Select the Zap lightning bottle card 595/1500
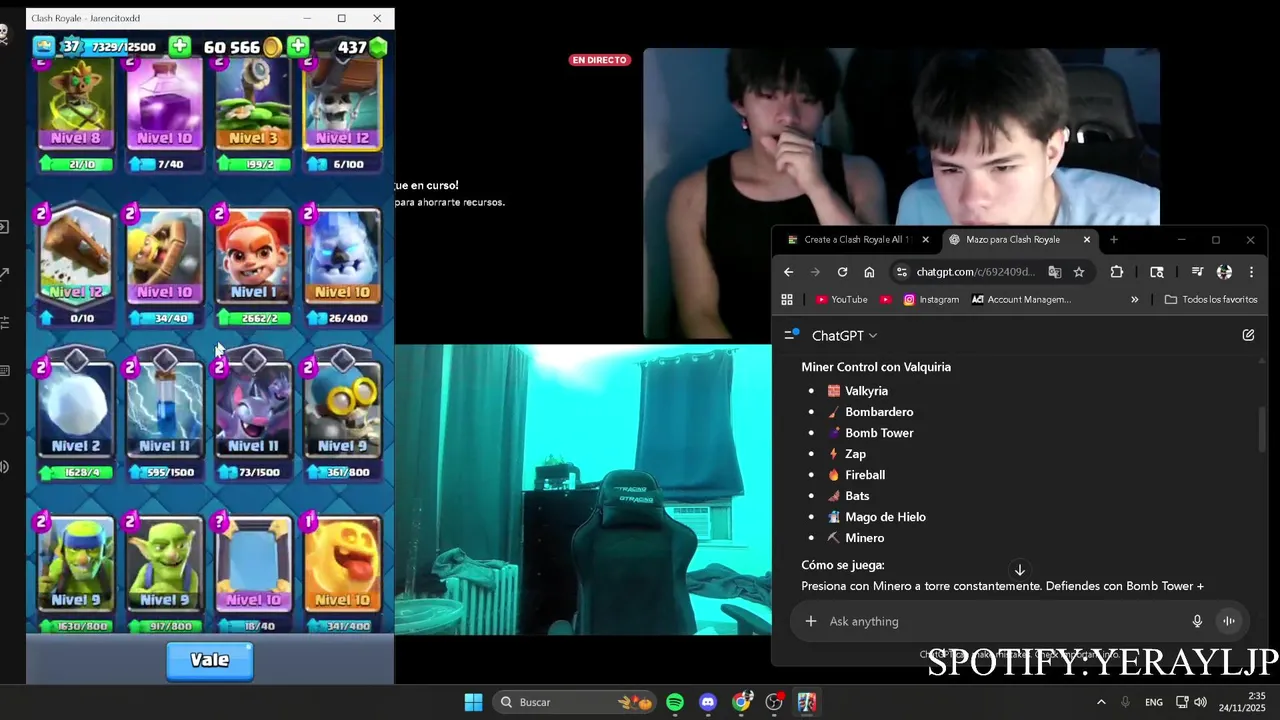 pos(165,410)
